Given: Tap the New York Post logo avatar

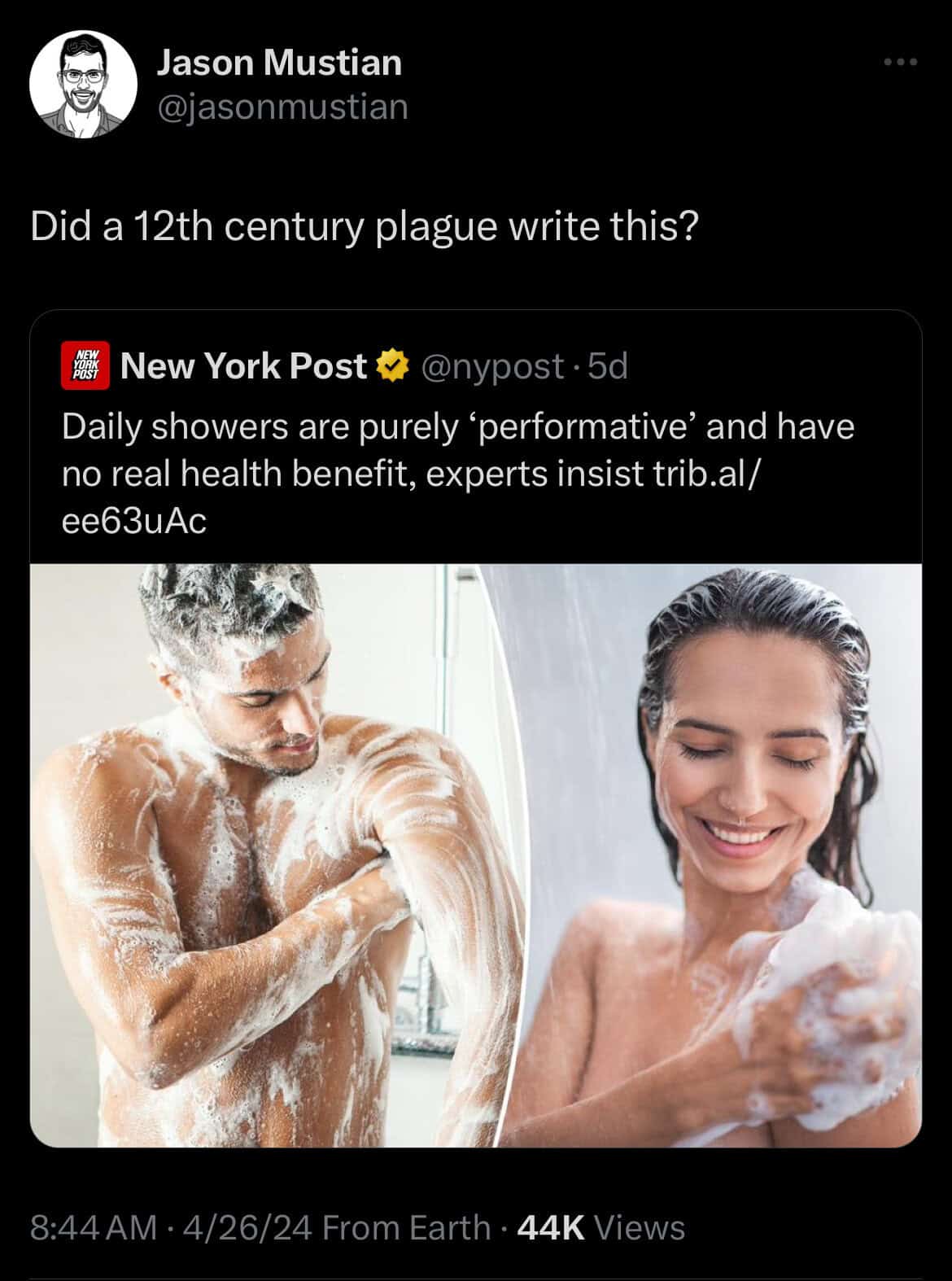Looking at the screenshot, I should click(x=85, y=366).
